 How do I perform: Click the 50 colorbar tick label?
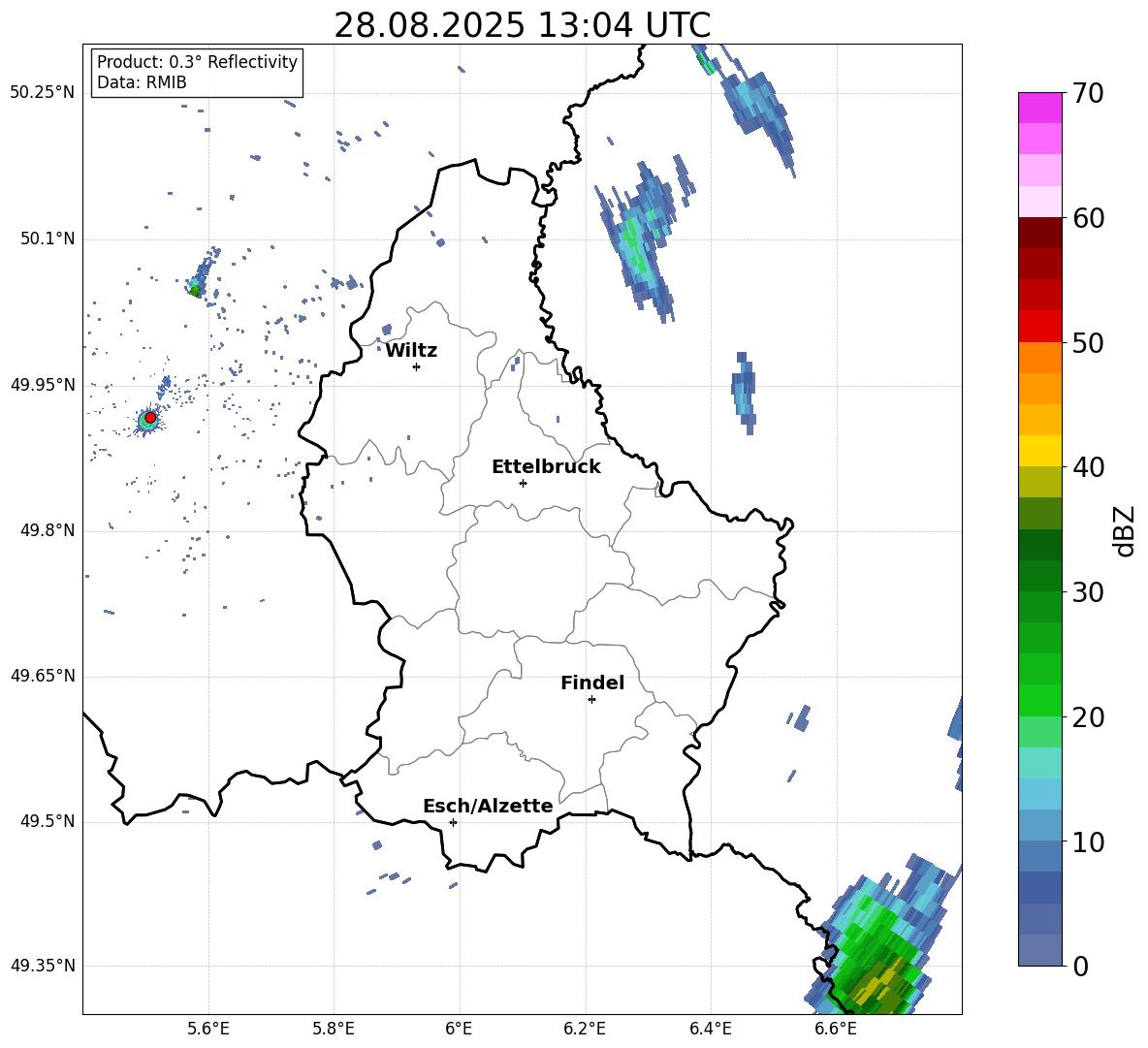(1088, 342)
